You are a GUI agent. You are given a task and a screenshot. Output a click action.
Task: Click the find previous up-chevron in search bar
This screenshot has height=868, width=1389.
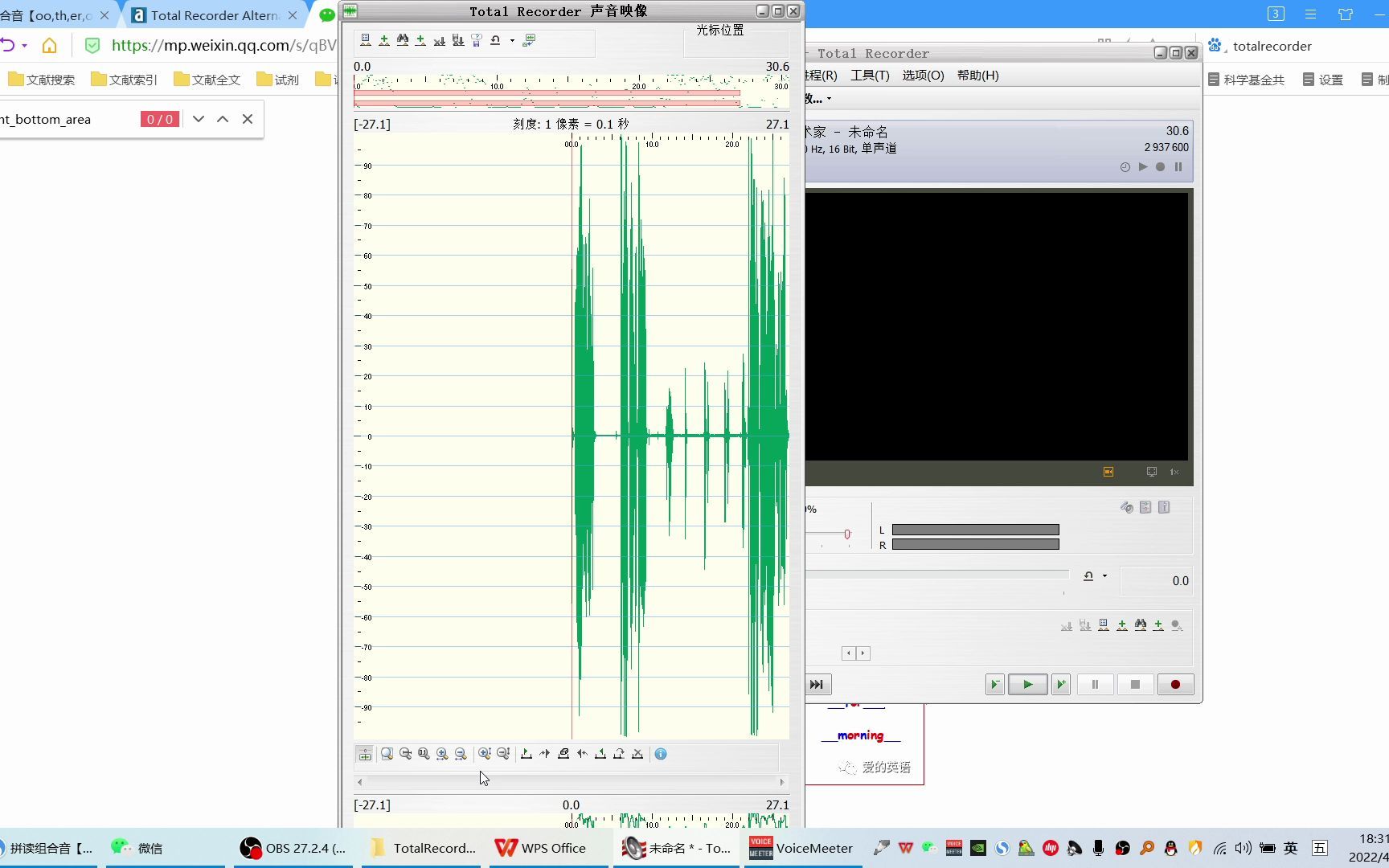[x=223, y=119]
